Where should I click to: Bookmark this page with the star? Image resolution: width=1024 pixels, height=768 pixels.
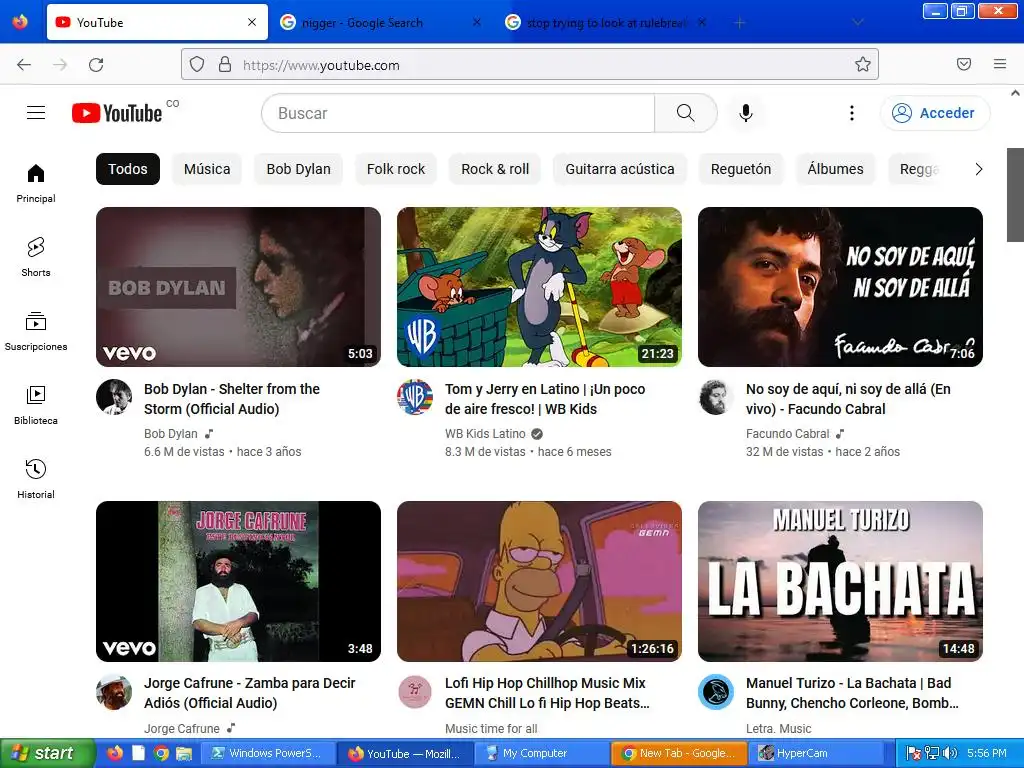863,65
